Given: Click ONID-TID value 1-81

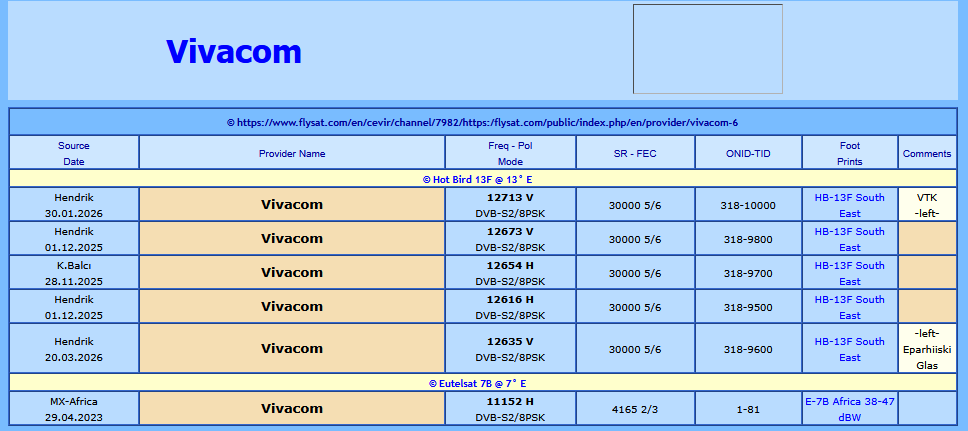Looking at the screenshot, I should [x=748, y=409].
